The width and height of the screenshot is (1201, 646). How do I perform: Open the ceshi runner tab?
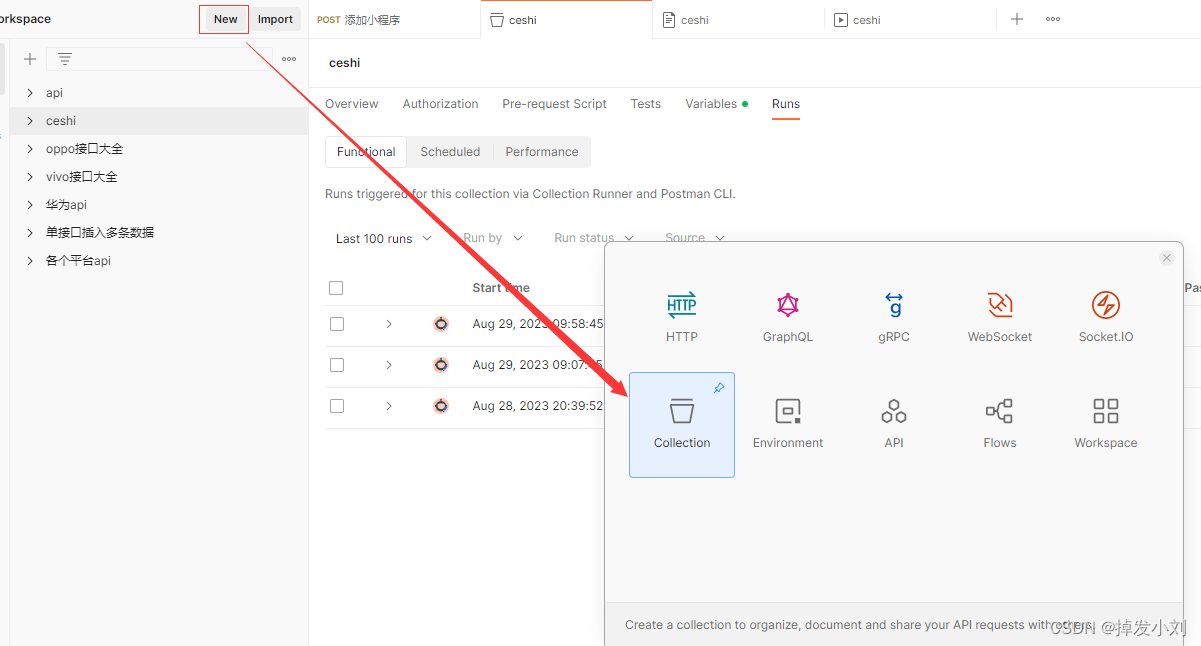click(x=911, y=20)
